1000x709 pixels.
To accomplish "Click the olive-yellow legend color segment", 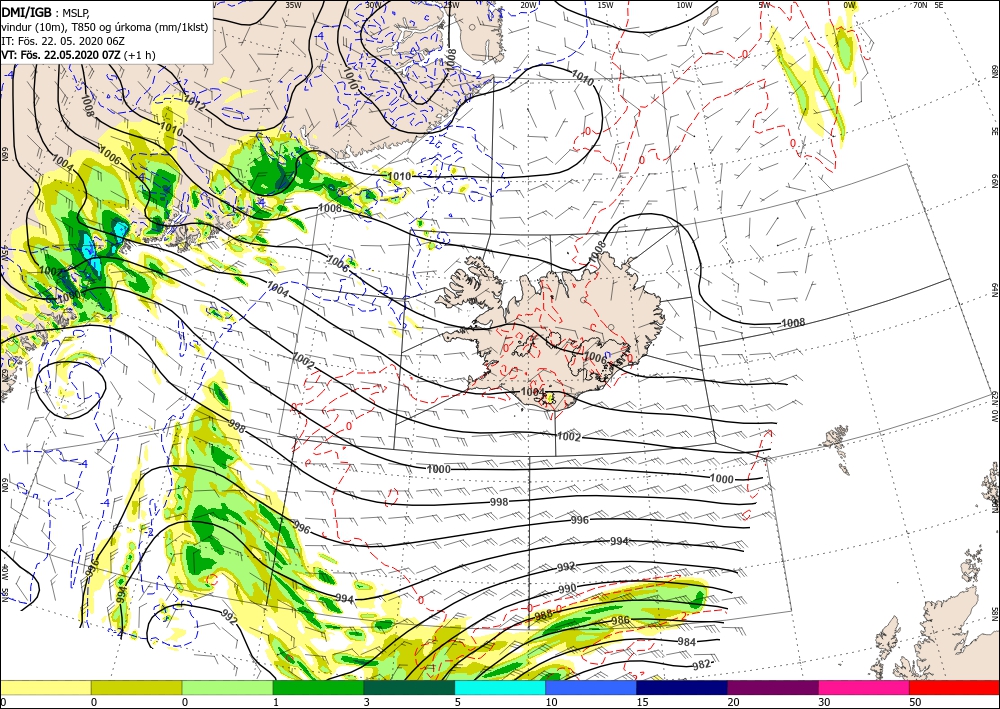I will click(x=136, y=687).
